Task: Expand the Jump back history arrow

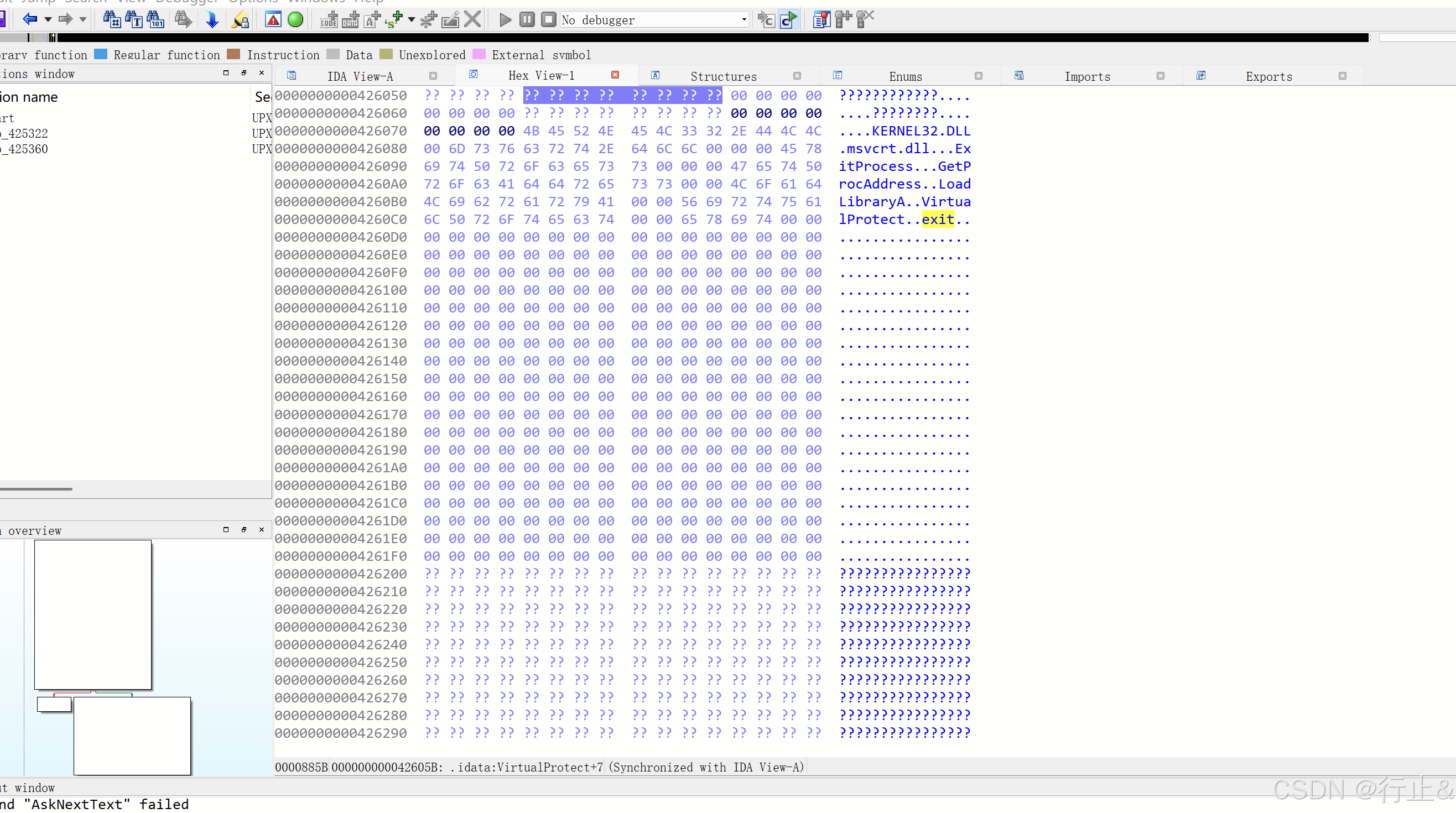Action: coord(48,20)
